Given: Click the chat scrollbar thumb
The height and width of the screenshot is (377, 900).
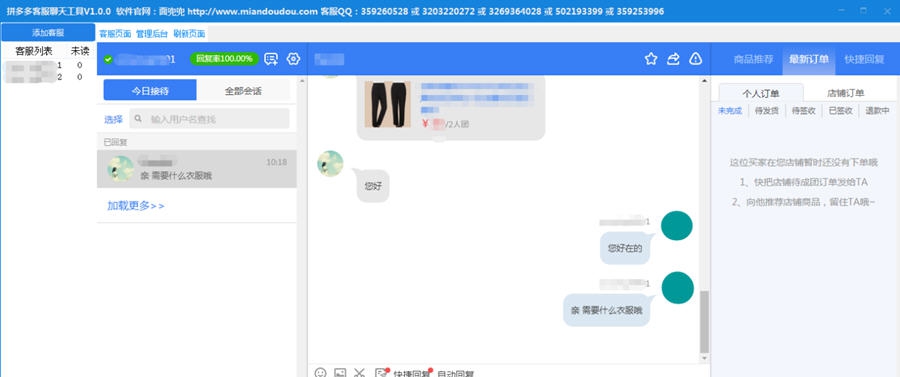Looking at the screenshot, I should tap(705, 321).
